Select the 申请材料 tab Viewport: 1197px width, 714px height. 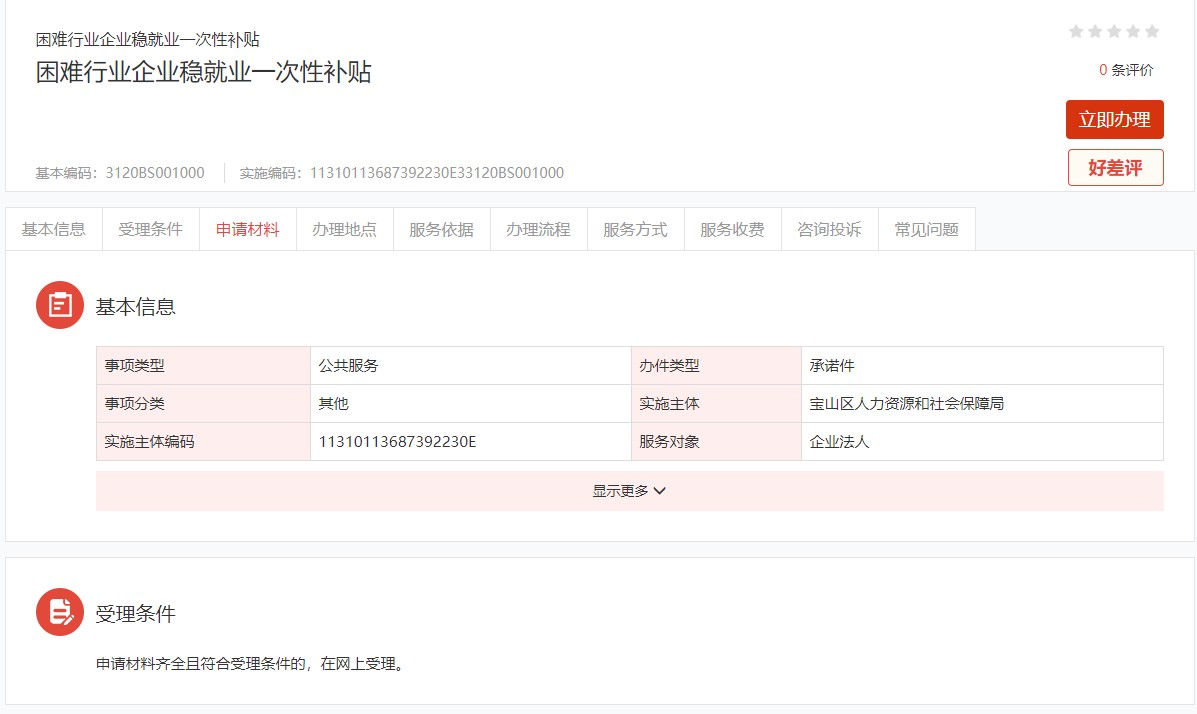tap(248, 229)
